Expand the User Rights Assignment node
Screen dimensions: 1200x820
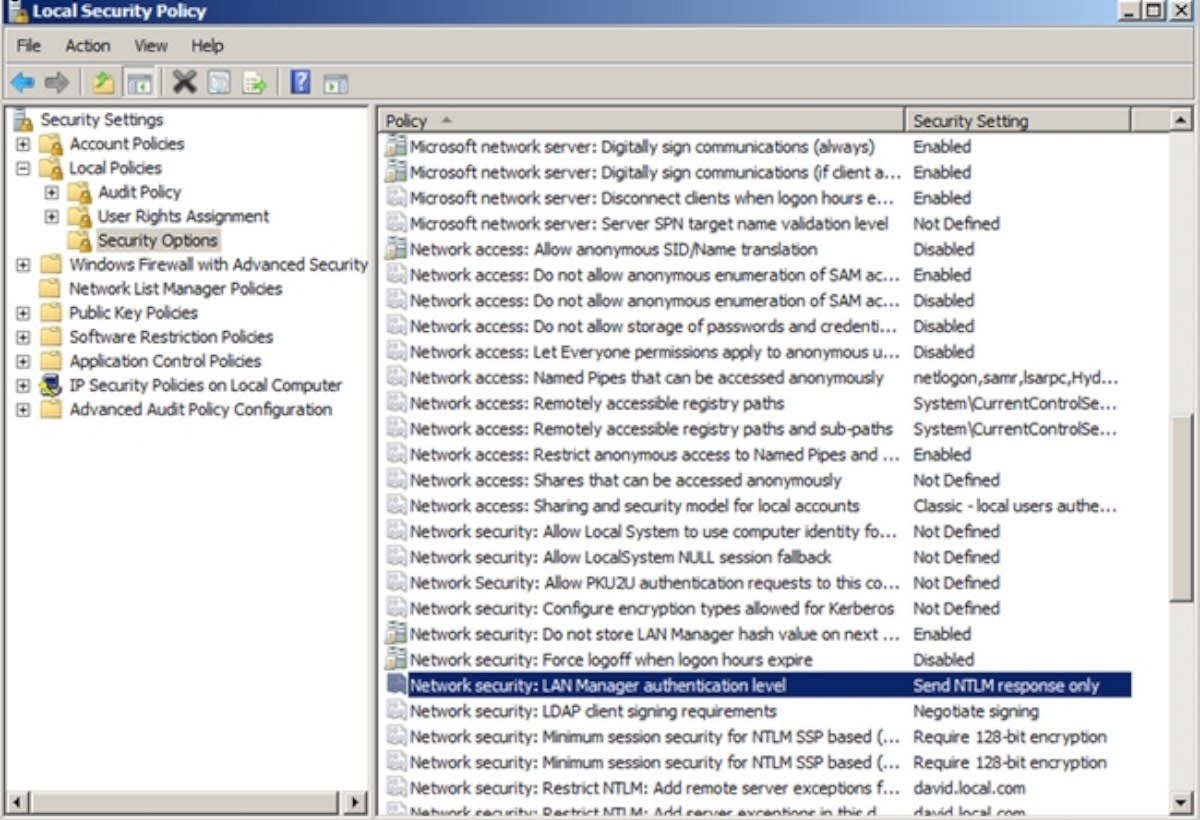[x=52, y=216]
